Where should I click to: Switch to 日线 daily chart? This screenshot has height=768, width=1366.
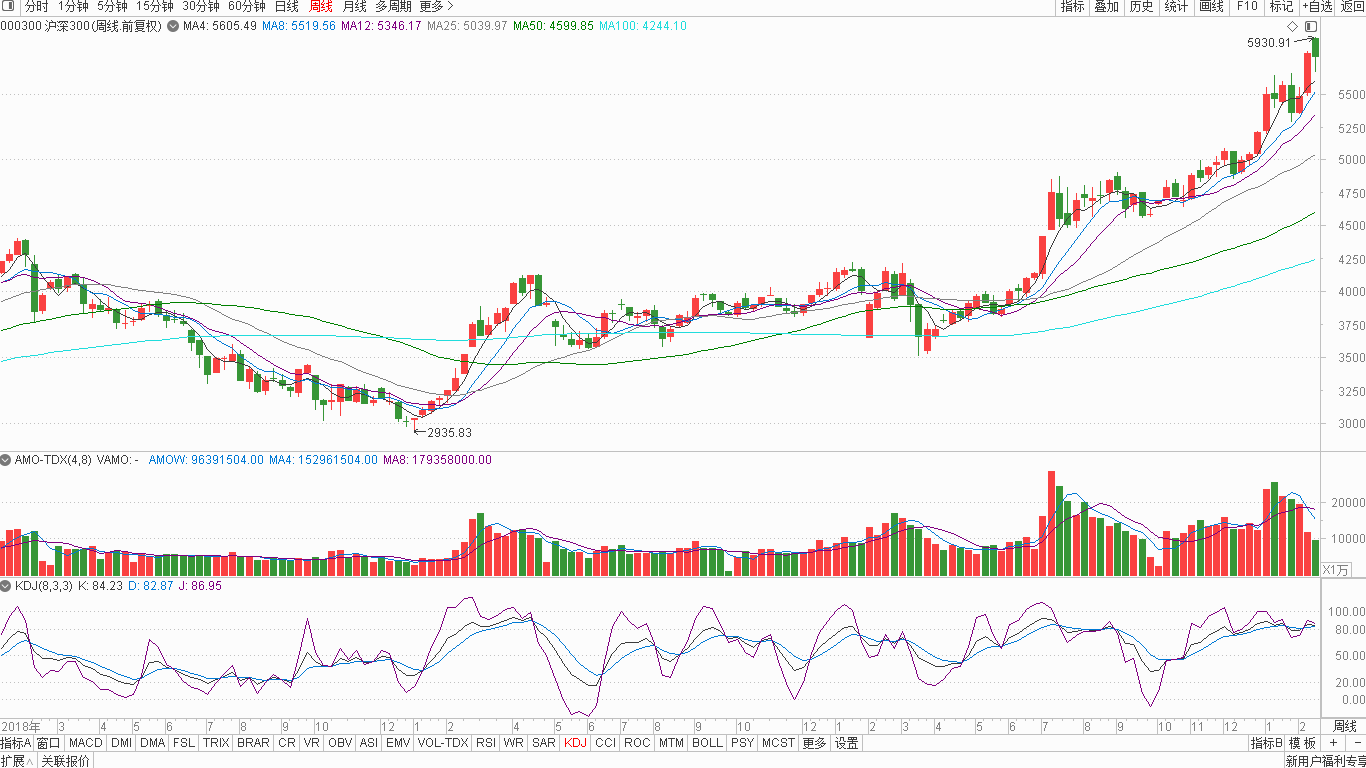pyautogui.click(x=286, y=6)
